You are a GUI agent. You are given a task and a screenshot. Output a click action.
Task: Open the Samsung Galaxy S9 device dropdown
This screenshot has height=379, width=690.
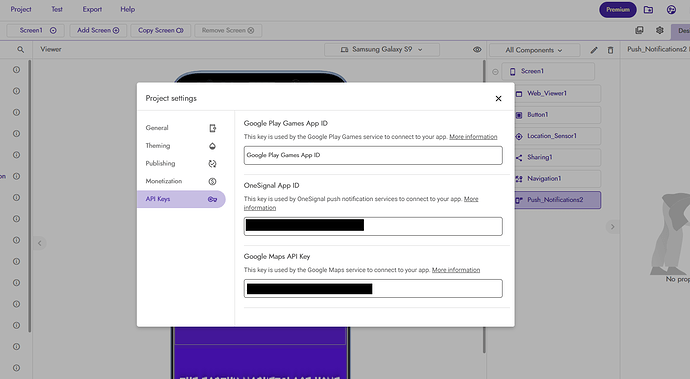tap(382, 50)
